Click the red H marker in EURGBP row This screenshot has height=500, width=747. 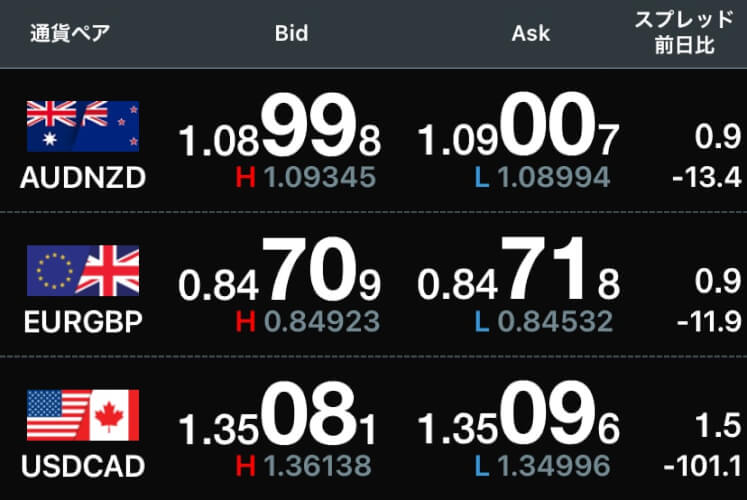[x=245, y=322]
